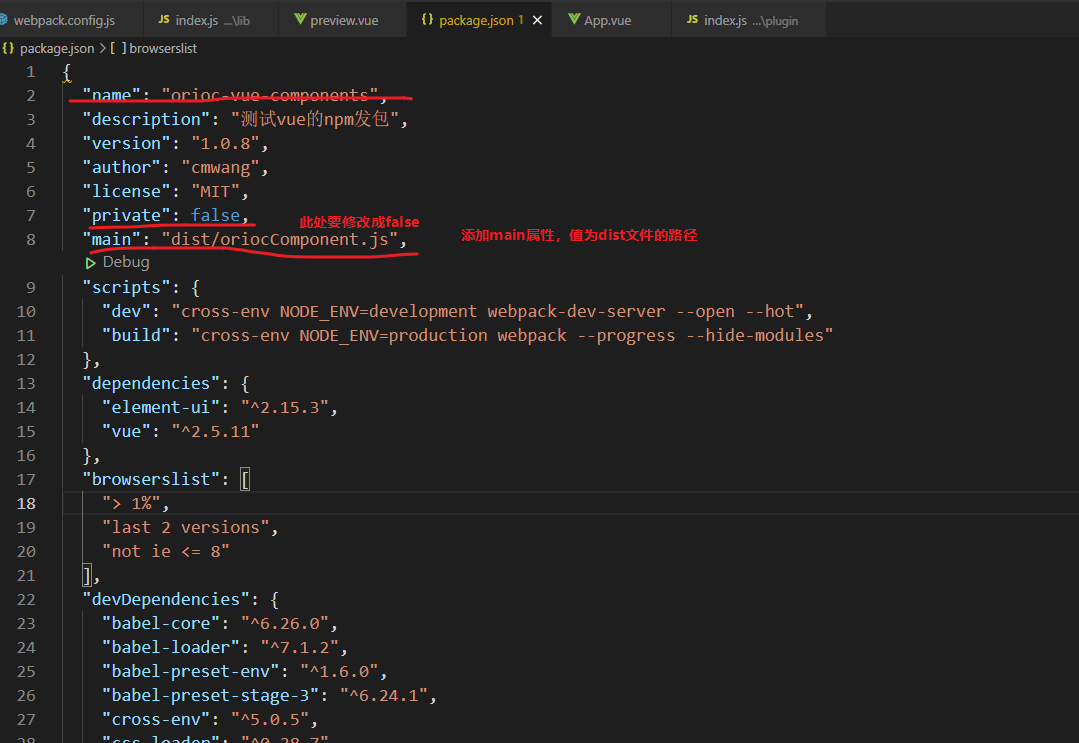1079x743 pixels.
Task: Switch to the webpack.config.js tab
Action: pos(64,20)
